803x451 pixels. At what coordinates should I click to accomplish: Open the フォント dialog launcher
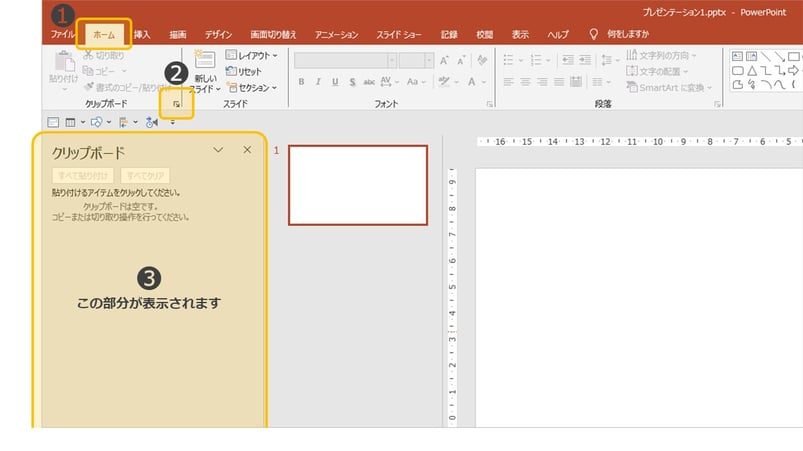490,104
